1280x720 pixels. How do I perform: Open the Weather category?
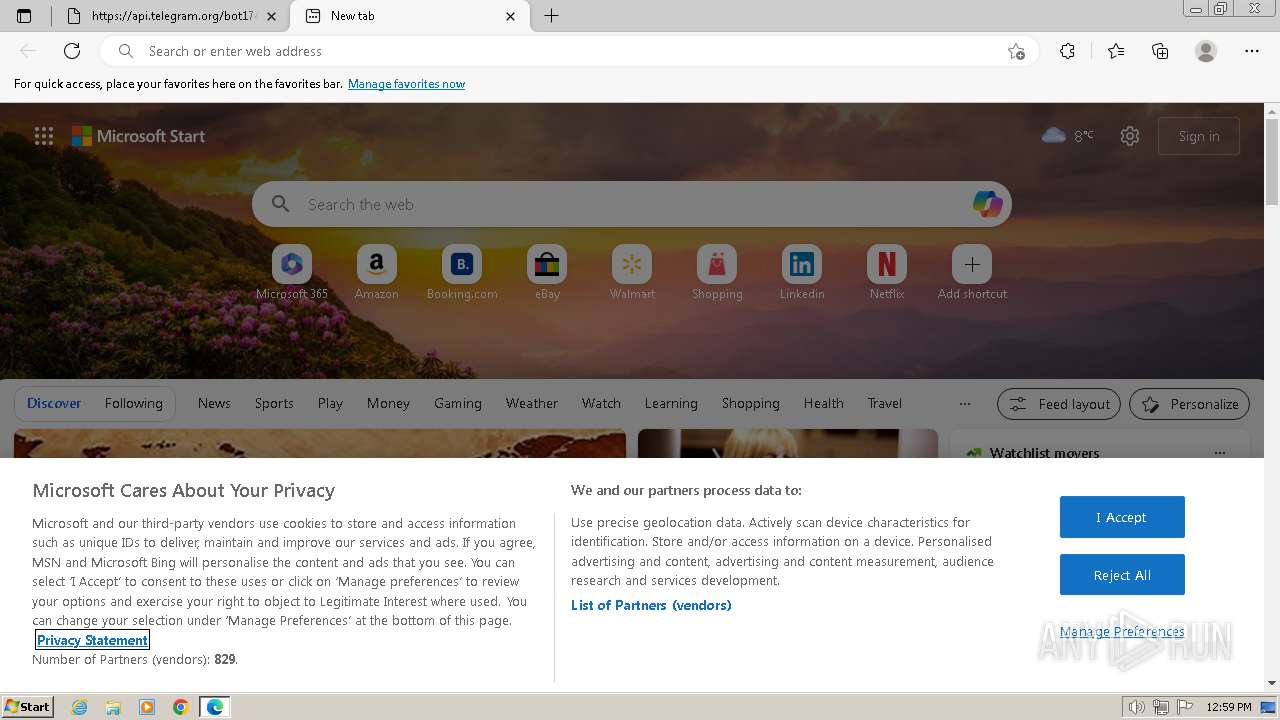pyautogui.click(x=532, y=403)
